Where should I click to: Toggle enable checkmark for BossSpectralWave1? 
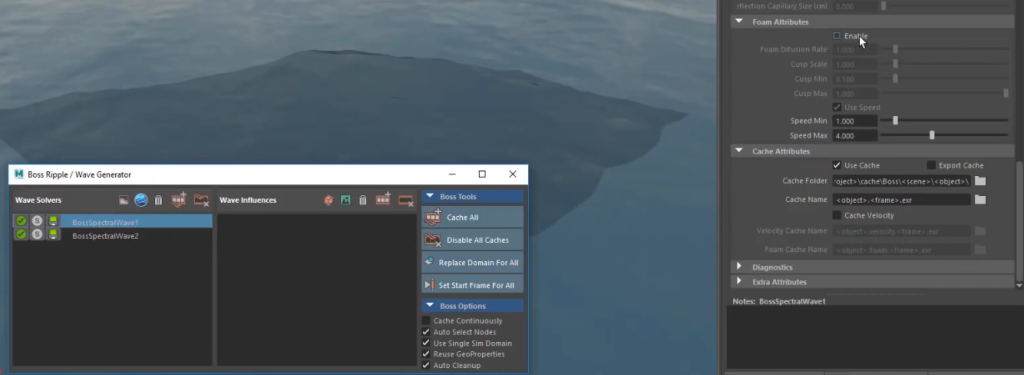tap(21, 221)
